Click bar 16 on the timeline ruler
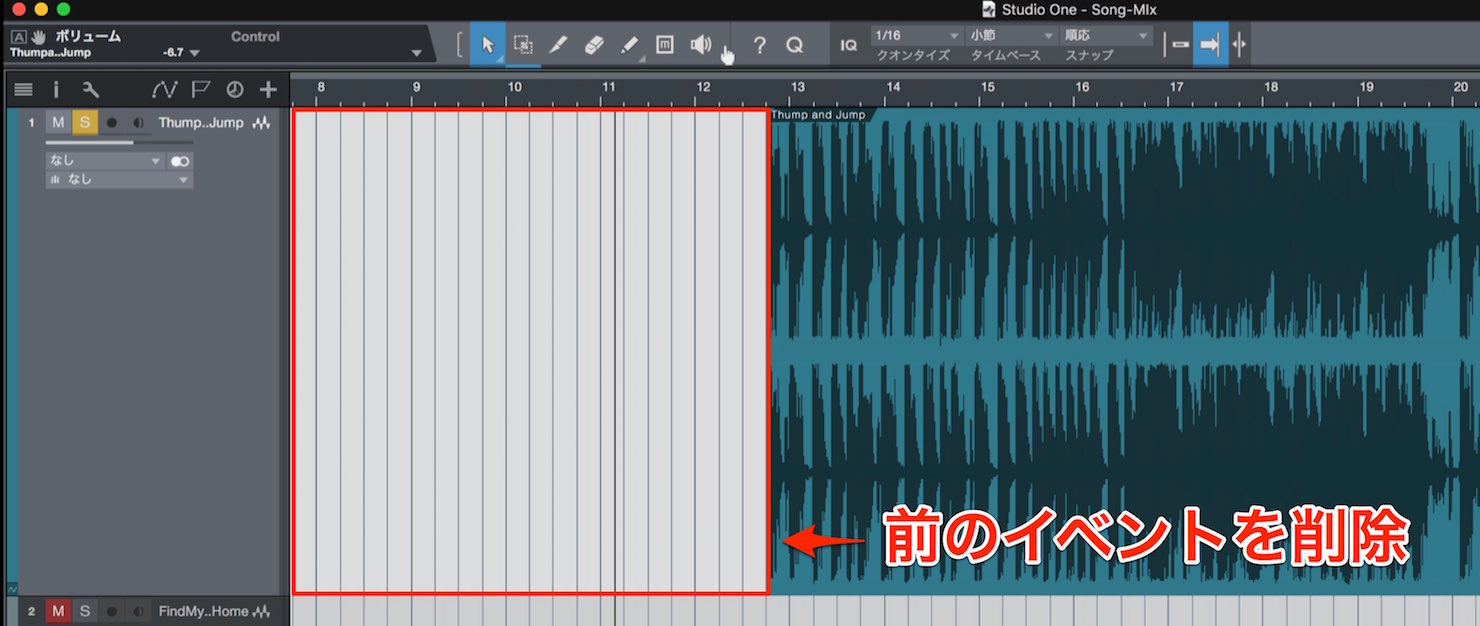Image resolution: width=1480 pixels, height=626 pixels. (x=1081, y=88)
